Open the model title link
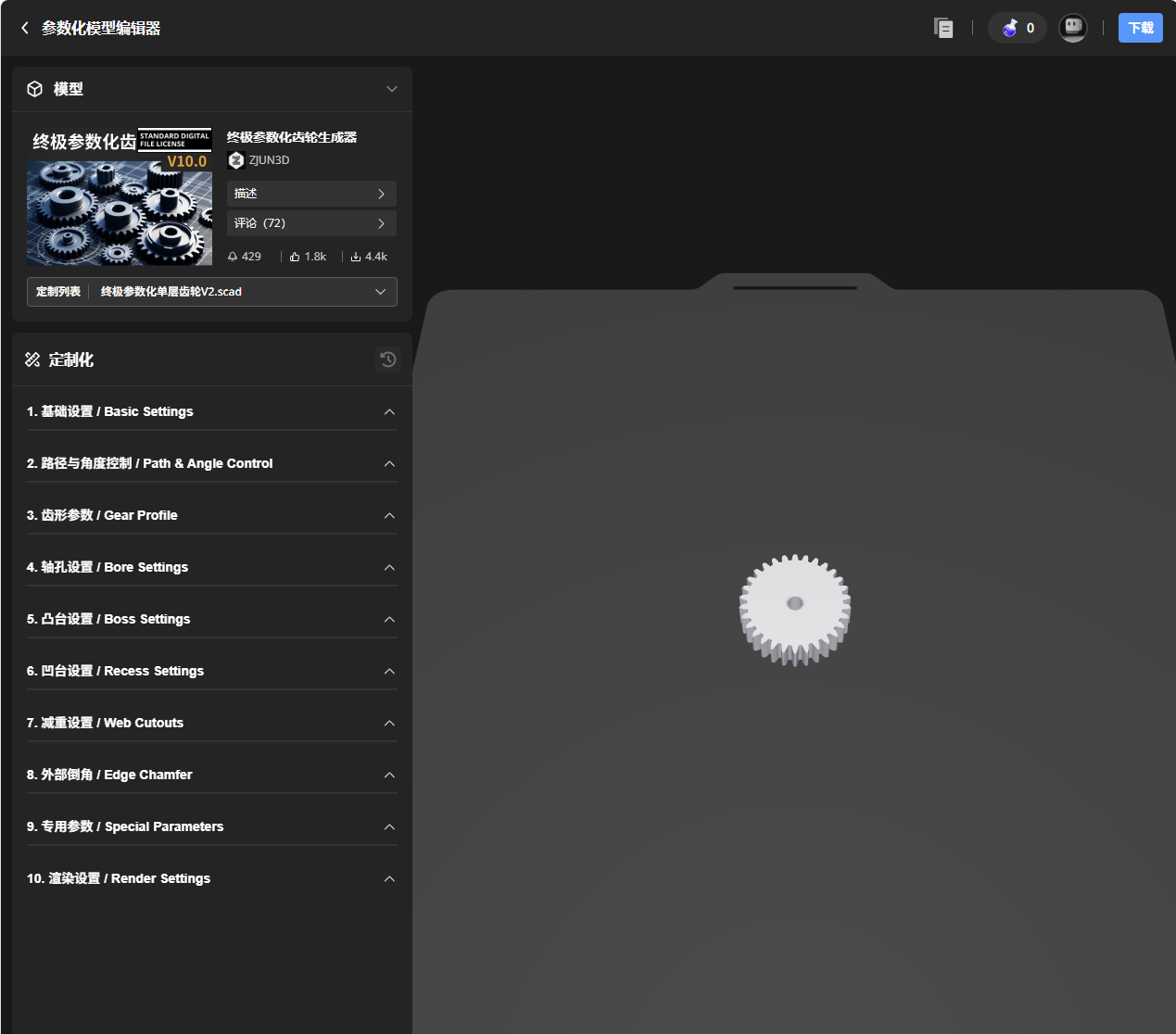Image resolution: width=1176 pixels, height=1034 pixels. point(292,137)
